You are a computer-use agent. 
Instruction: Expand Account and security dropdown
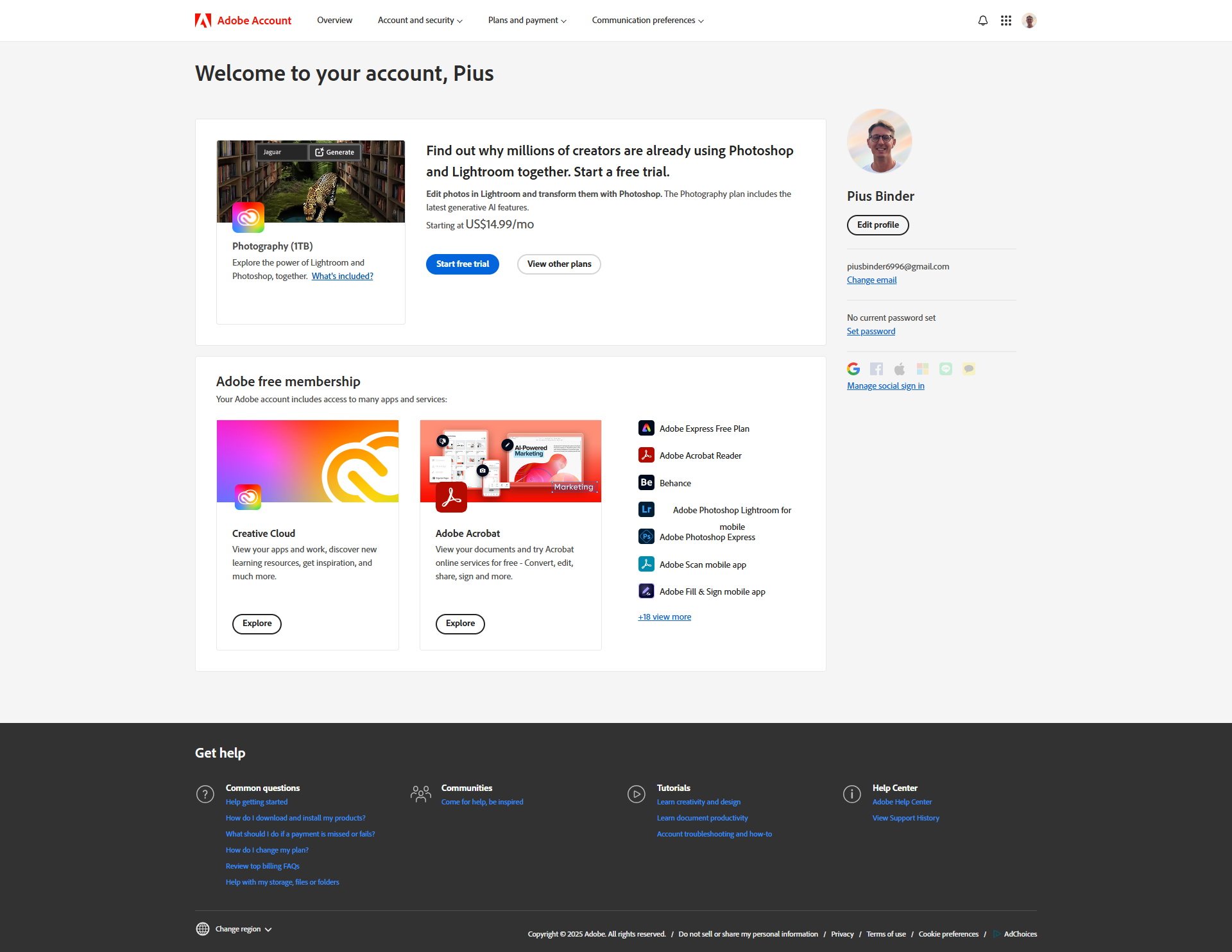coord(420,21)
